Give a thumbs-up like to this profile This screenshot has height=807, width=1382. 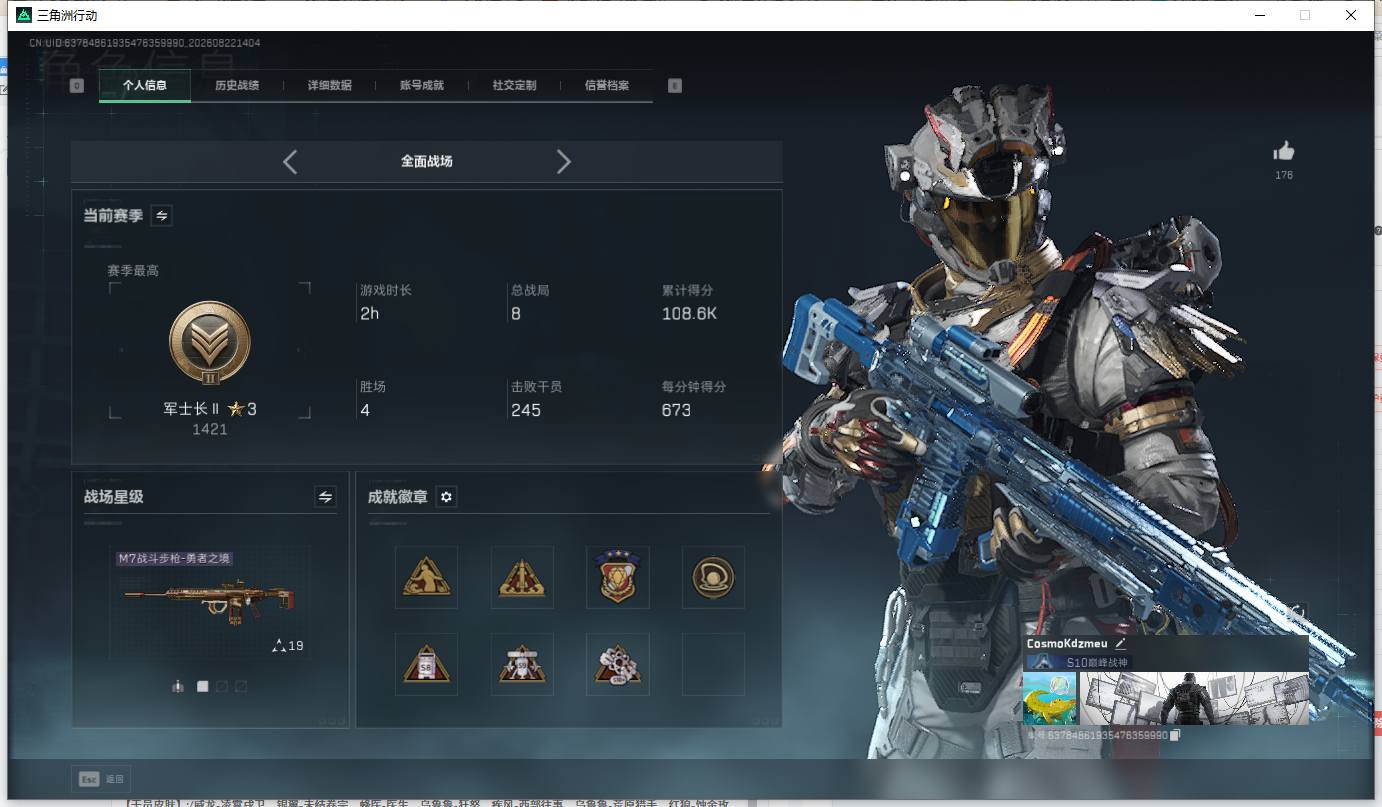[1284, 151]
